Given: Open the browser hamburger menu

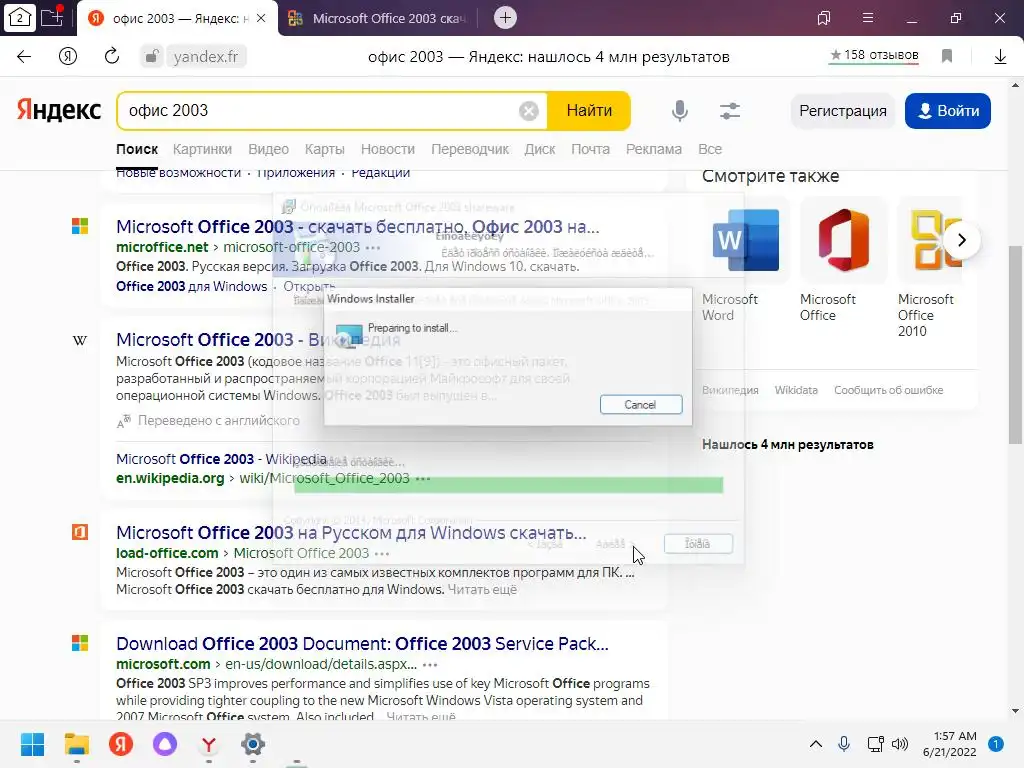Looking at the screenshot, I should [x=868, y=18].
